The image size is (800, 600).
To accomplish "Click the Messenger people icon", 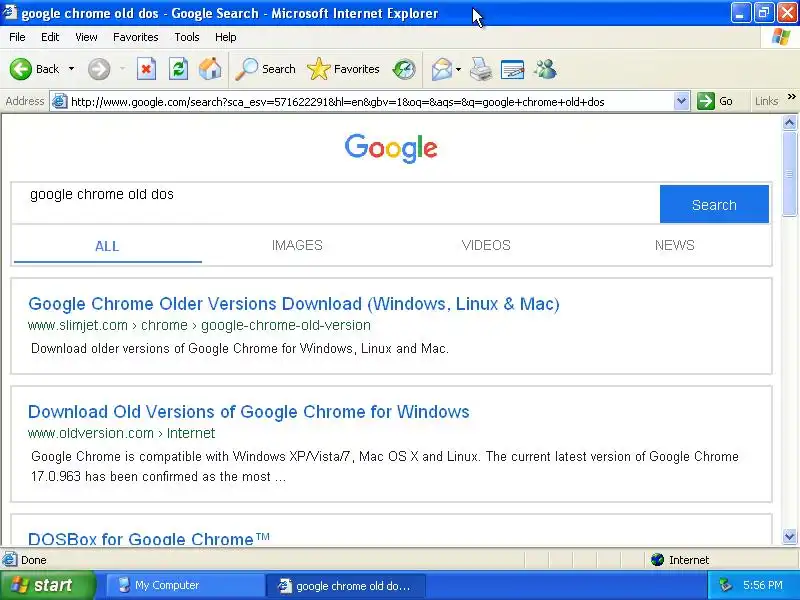I will tap(545, 69).
